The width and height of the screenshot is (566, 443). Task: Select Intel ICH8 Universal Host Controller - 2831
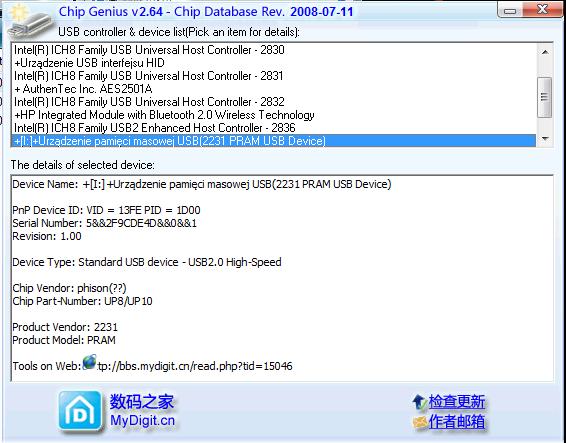point(273,76)
